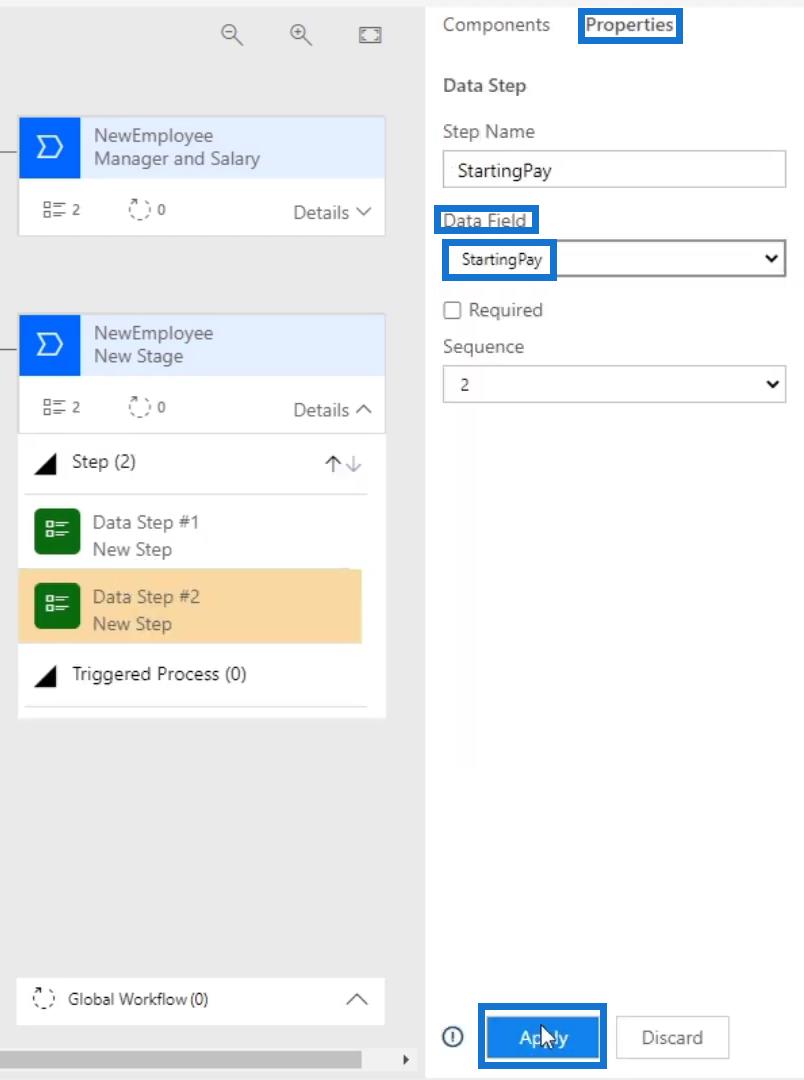Click the NewEmployee Manager and Salary title
The height and width of the screenshot is (1080, 804).
(x=177, y=147)
